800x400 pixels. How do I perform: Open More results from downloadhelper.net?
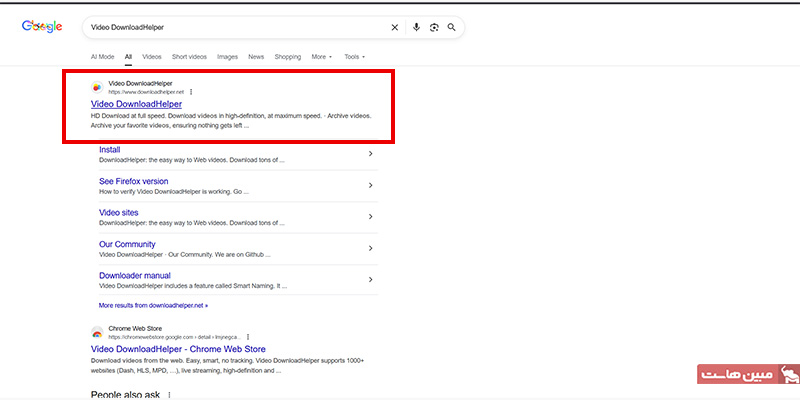[153, 304]
